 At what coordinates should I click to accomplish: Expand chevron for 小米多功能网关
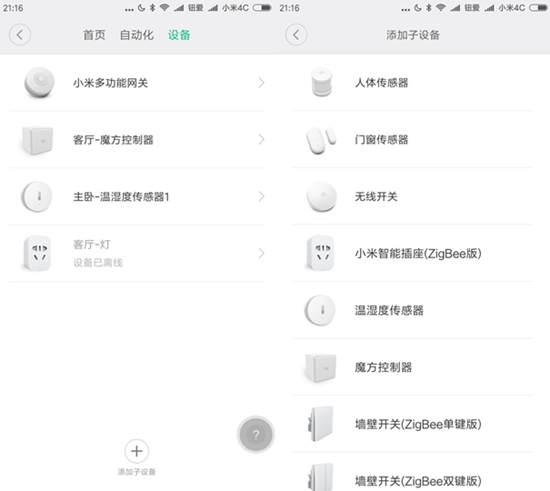click(261, 83)
